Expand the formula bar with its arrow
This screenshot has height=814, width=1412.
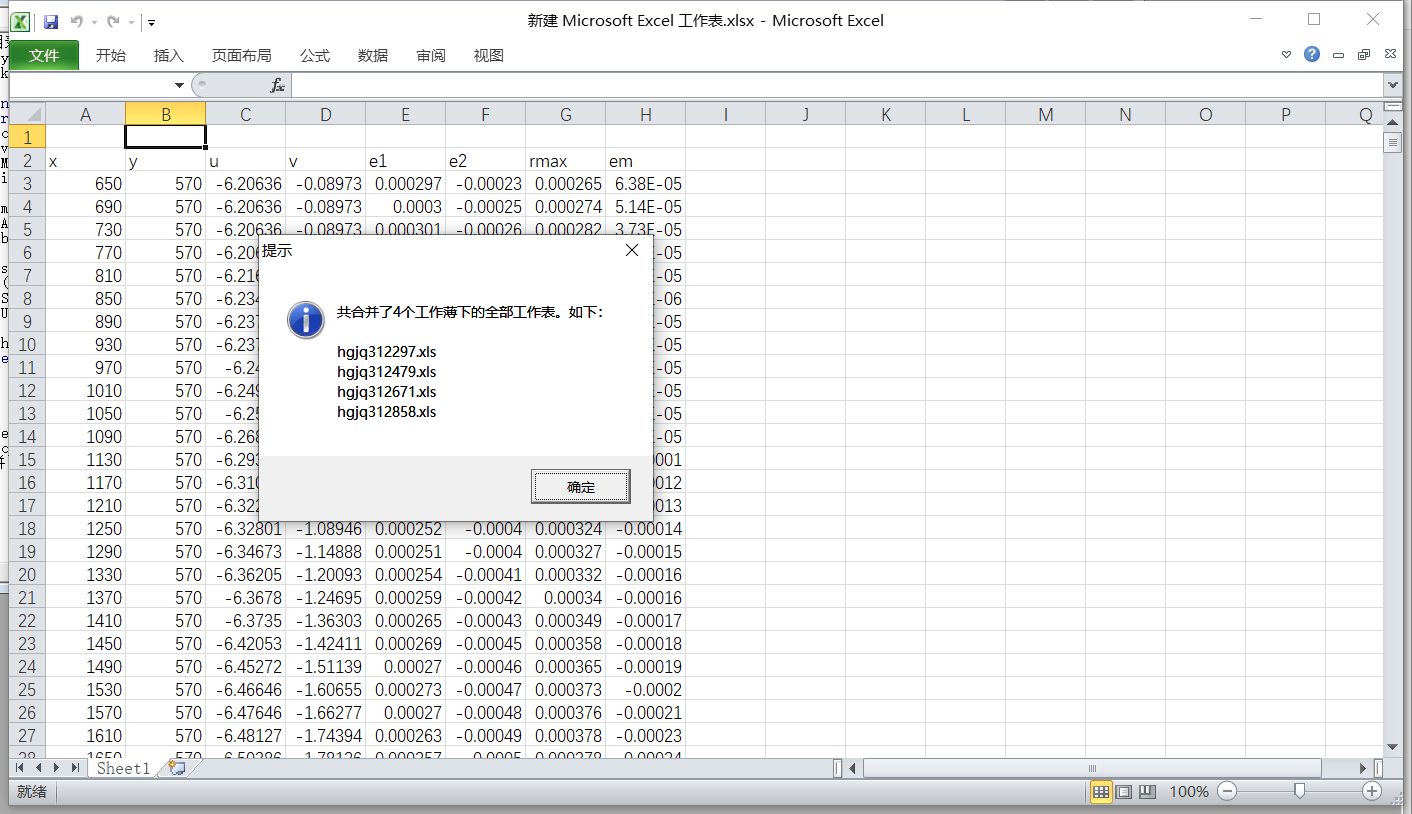click(1392, 86)
